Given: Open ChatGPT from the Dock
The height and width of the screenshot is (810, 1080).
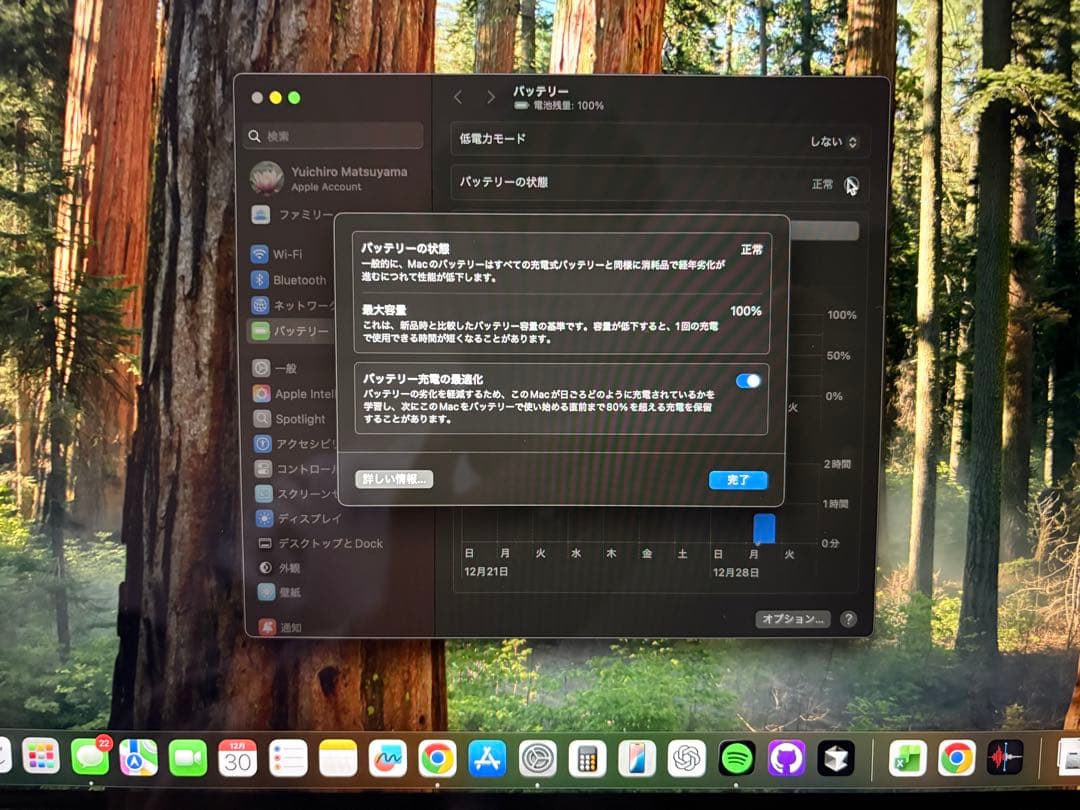Looking at the screenshot, I should point(686,760).
